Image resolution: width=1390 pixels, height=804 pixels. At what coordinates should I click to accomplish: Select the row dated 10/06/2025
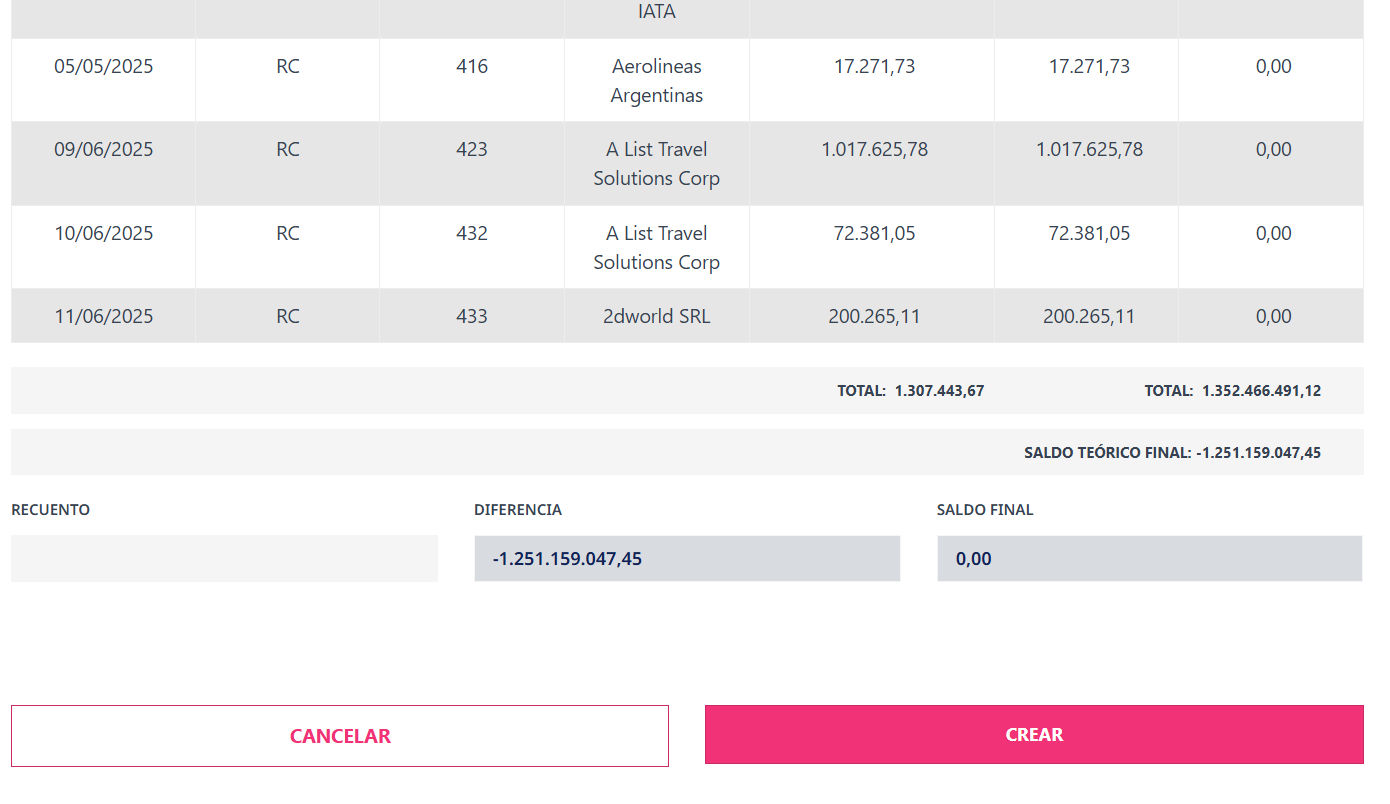(687, 247)
